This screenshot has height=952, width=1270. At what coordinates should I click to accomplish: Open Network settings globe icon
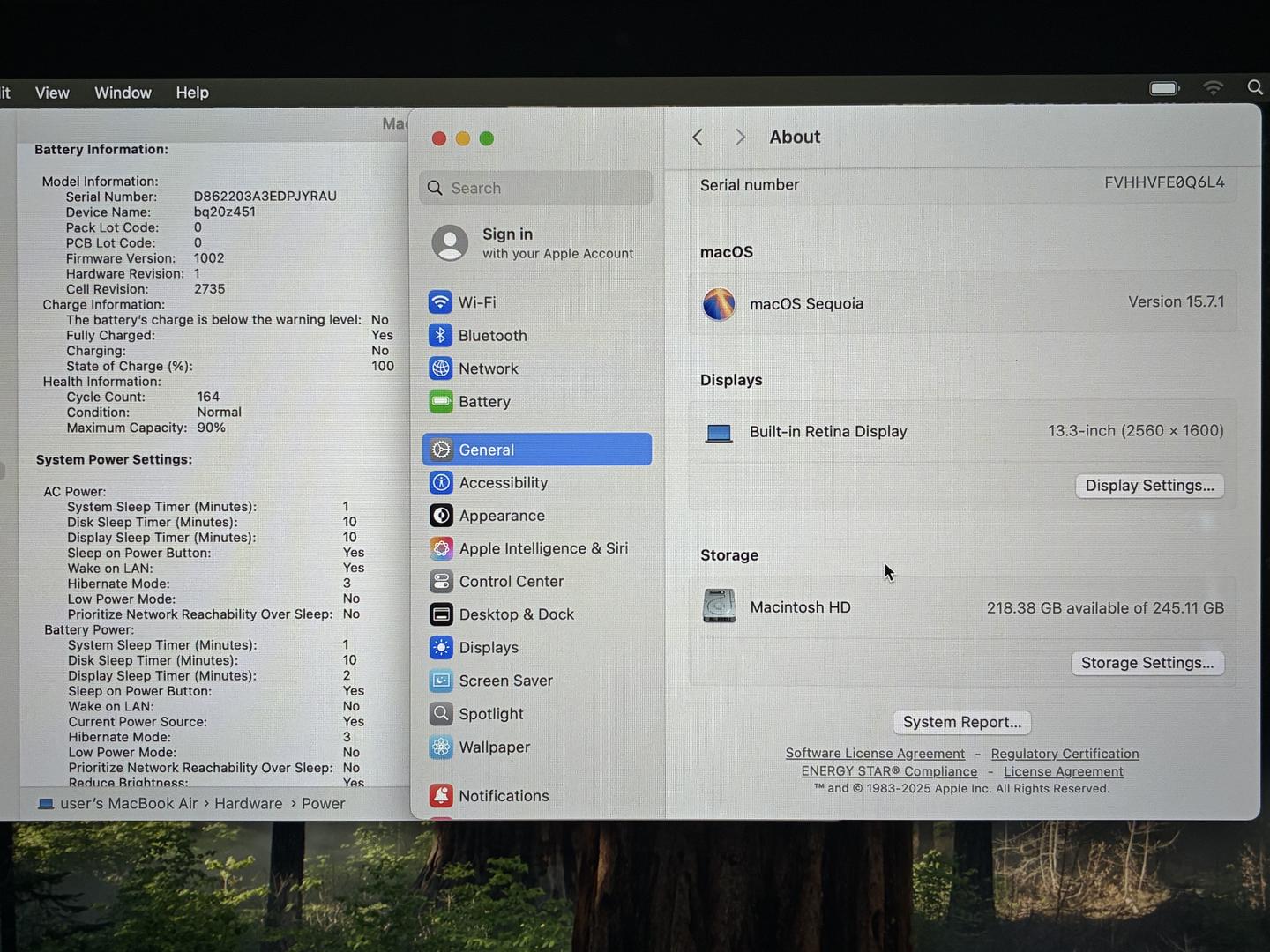click(x=440, y=368)
